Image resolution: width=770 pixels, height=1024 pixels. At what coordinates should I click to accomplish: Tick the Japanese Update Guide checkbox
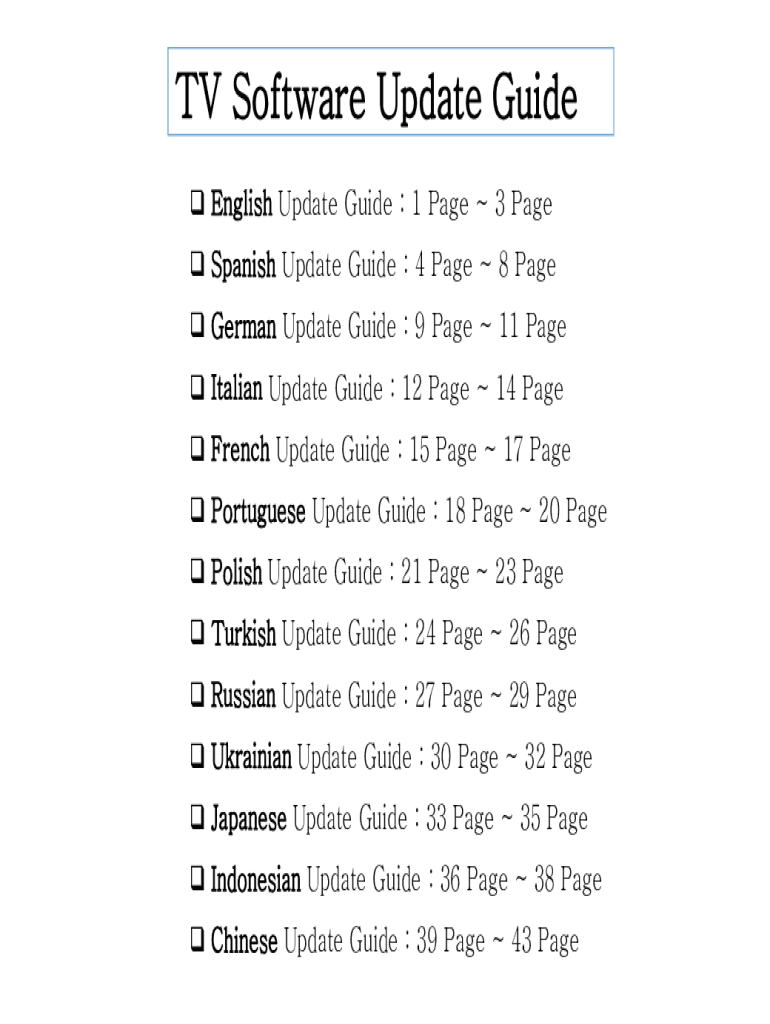click(197, 820)
